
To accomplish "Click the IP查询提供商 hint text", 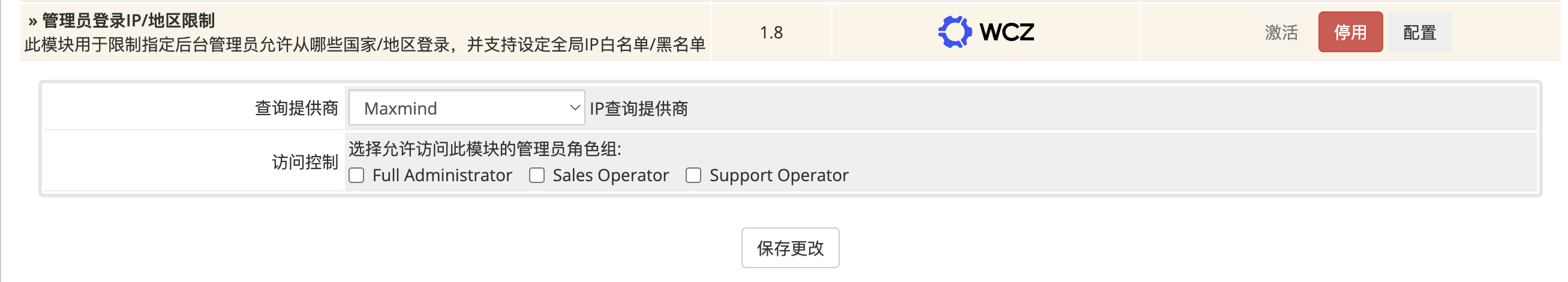I will [638, 109].
